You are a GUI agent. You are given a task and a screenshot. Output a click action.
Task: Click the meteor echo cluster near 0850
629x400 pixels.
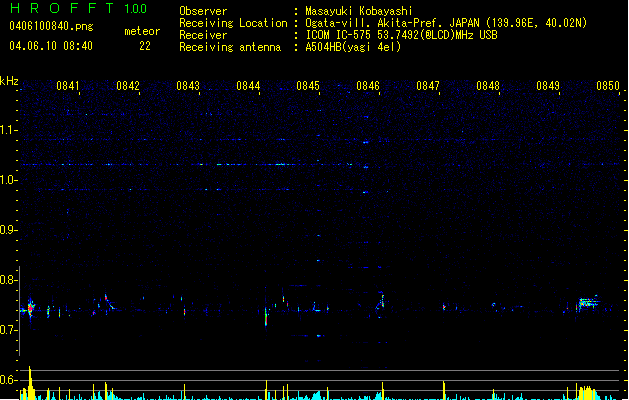click(588, 303)
